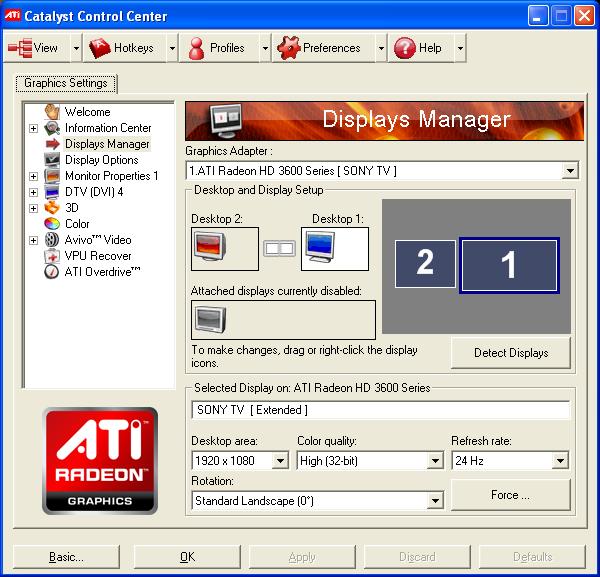
Task: Open ATI Overdrive settings in the tree
Action: click(x=102, y=272)
